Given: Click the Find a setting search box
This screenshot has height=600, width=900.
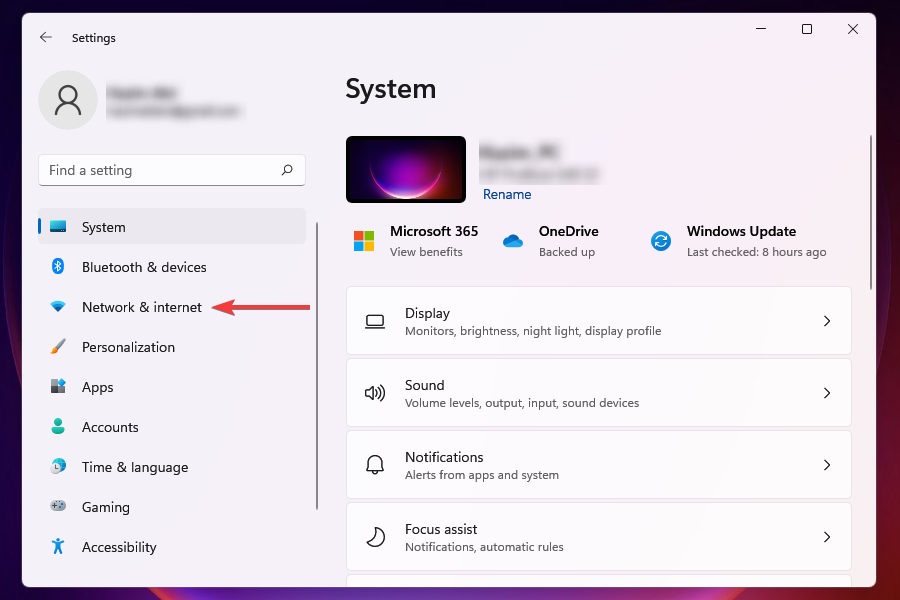Looking at the screenshot, I should (x=171, y=170).
